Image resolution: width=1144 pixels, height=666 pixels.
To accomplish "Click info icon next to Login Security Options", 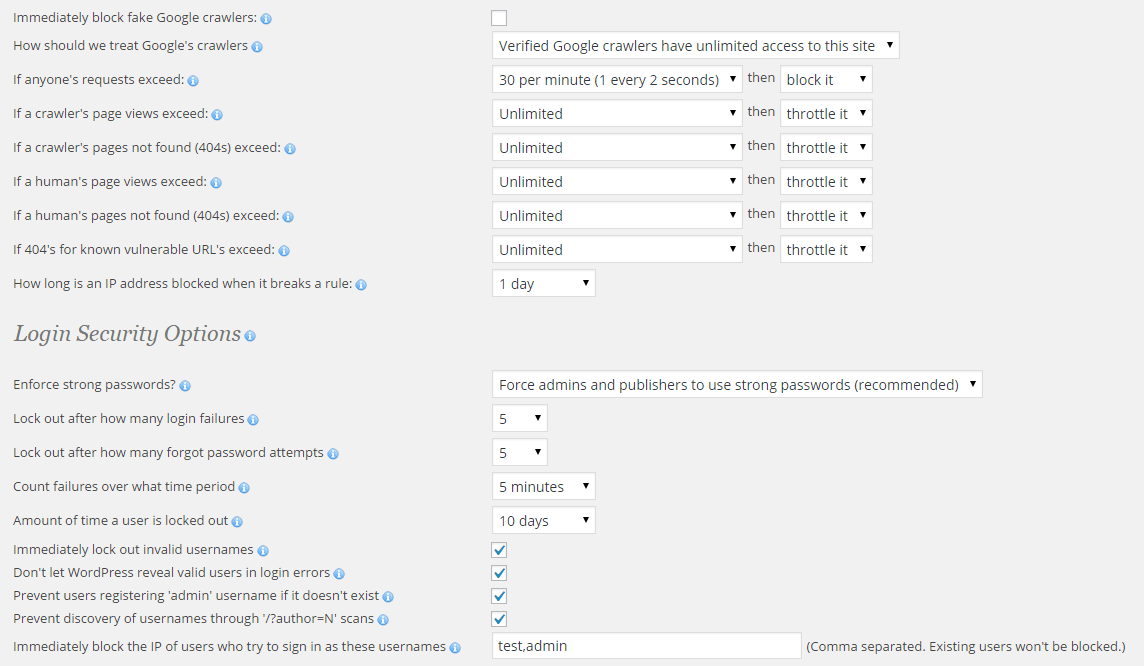I will (x=250, y=336).
